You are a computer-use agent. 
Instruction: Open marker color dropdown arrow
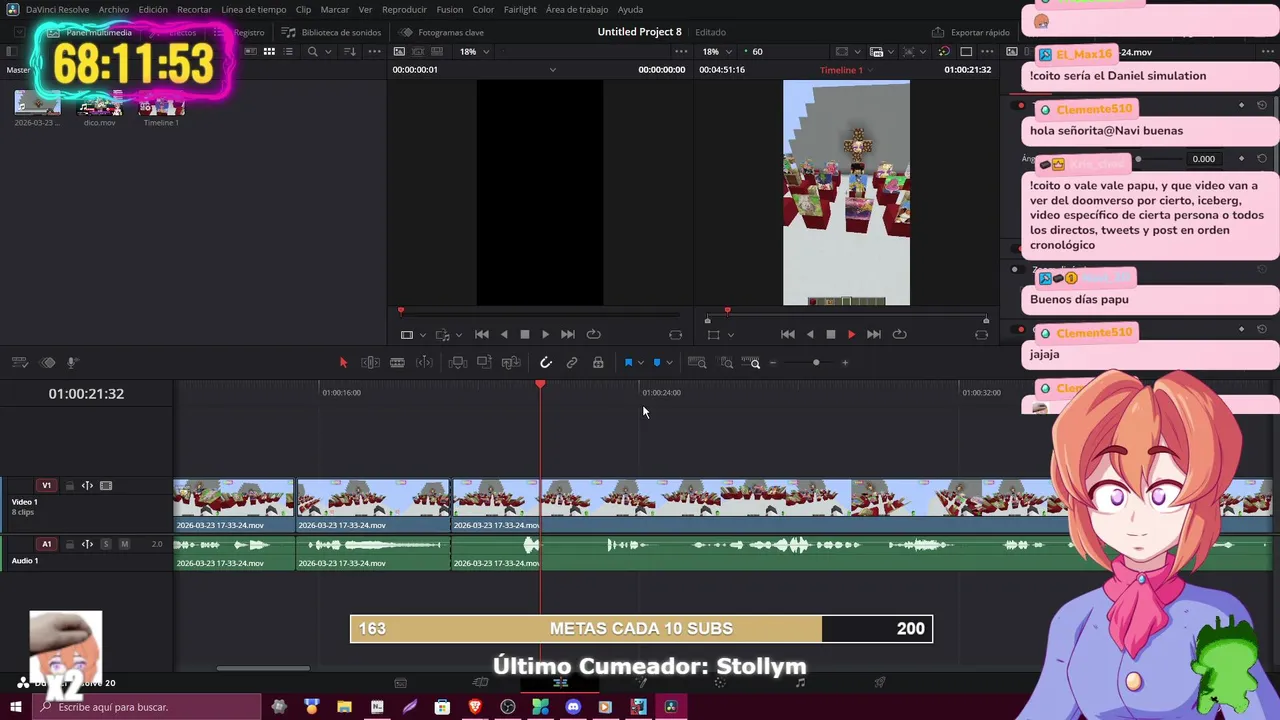(669, 363)
